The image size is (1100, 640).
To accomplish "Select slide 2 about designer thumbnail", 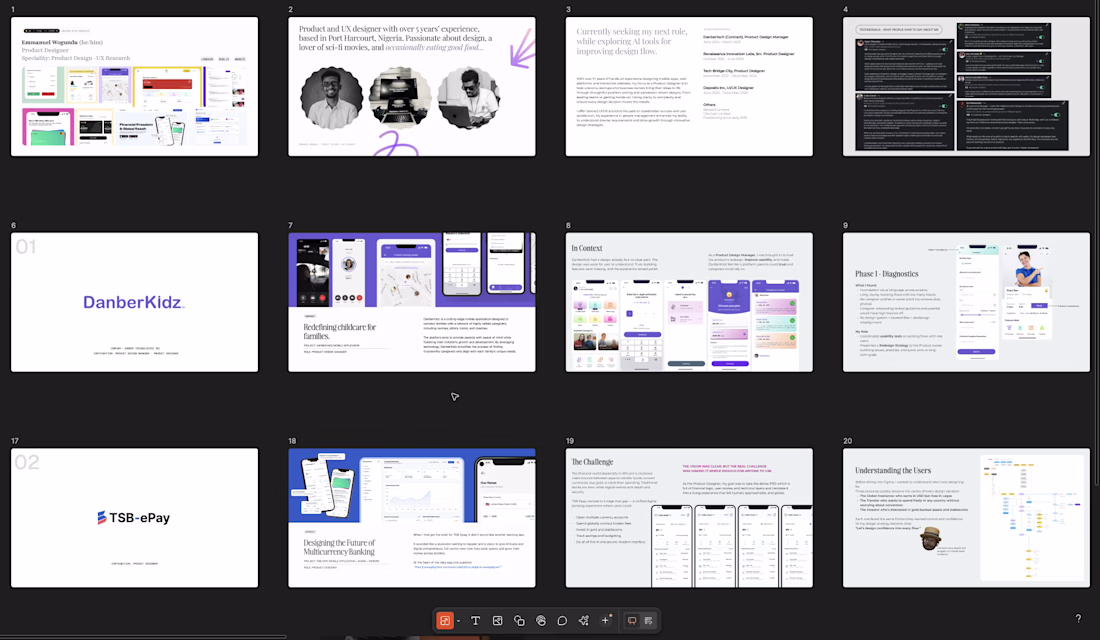I will click(412, 86).
